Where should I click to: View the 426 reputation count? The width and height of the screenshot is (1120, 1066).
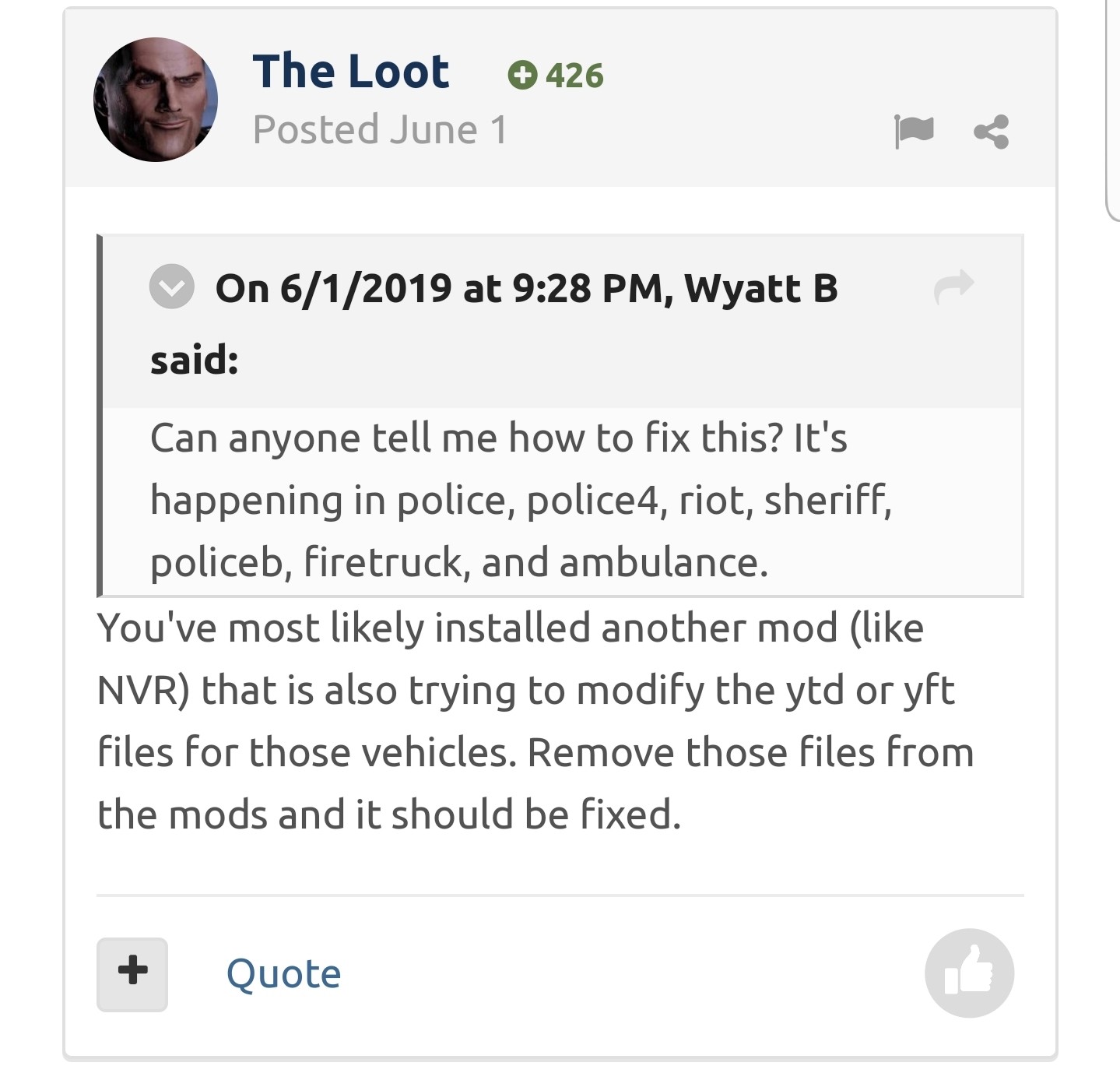coord(574,76)
